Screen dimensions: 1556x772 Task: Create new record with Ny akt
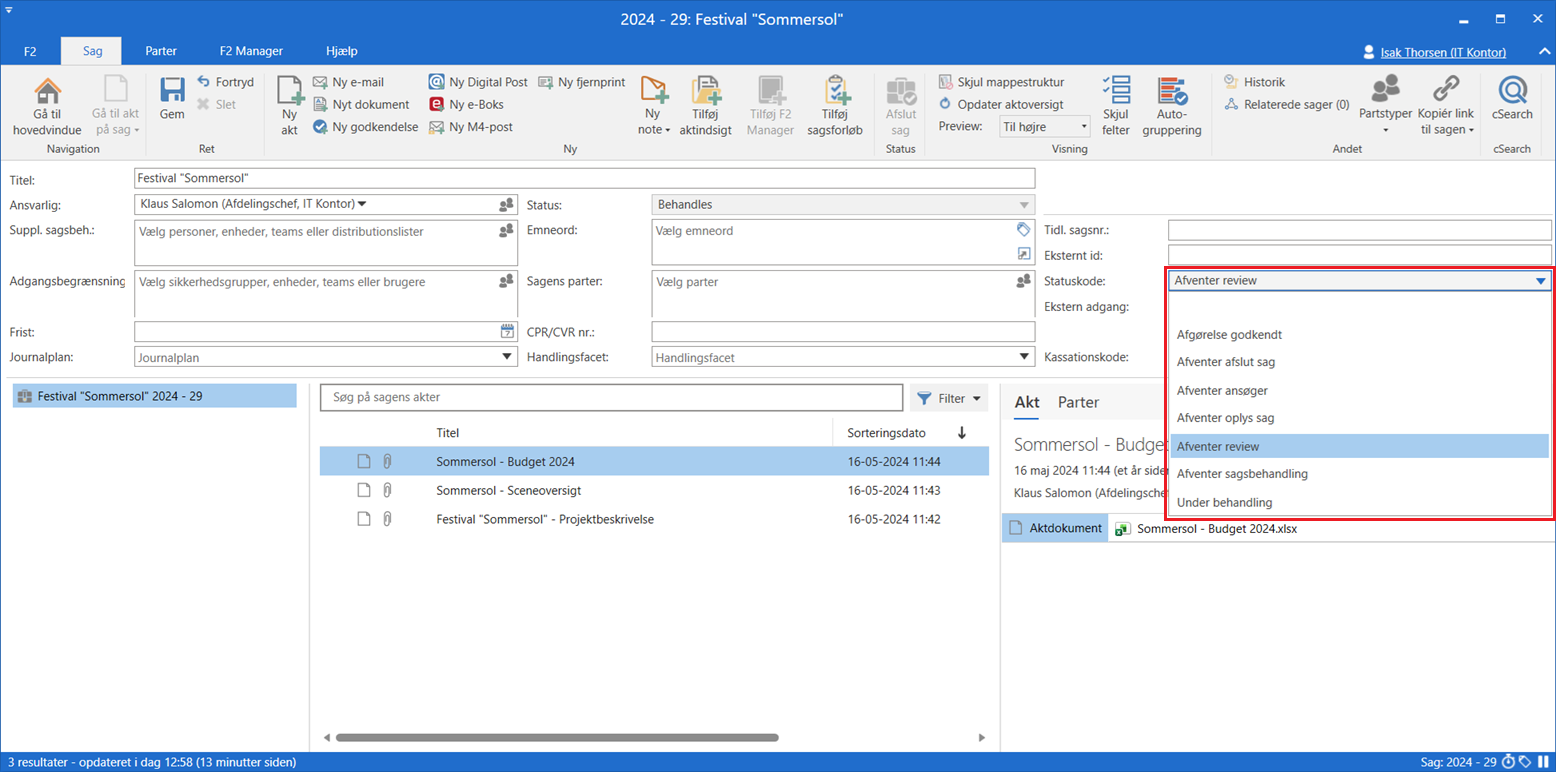pyautogui.click(x=290, y=105)
